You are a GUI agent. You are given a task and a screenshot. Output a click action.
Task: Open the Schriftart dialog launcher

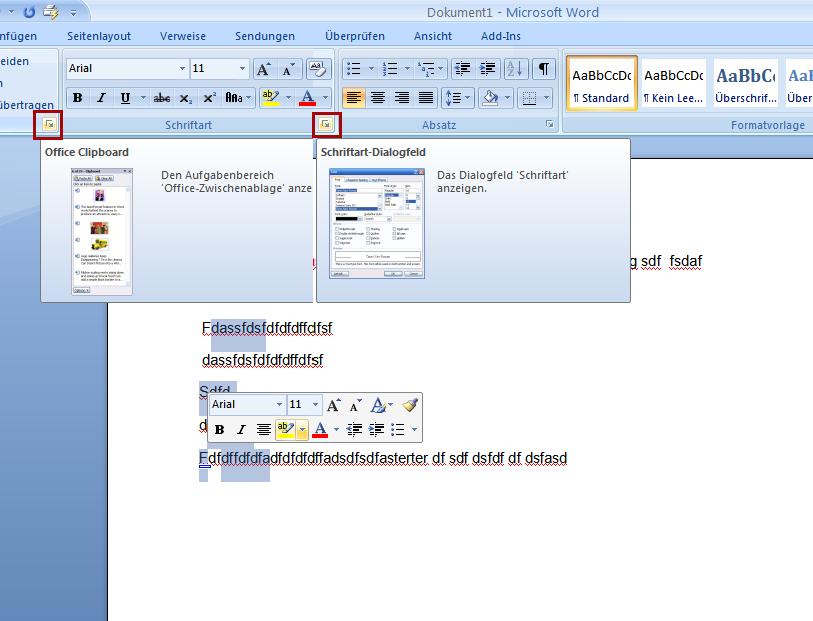click(x=326, y=124)
